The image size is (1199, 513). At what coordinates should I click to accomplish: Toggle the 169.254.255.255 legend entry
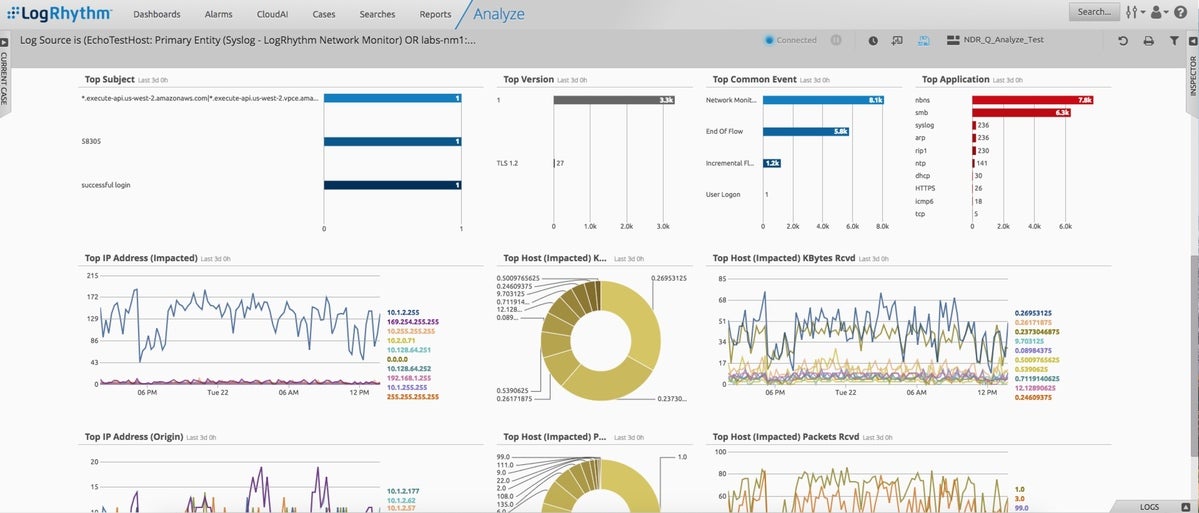[413, 322]
